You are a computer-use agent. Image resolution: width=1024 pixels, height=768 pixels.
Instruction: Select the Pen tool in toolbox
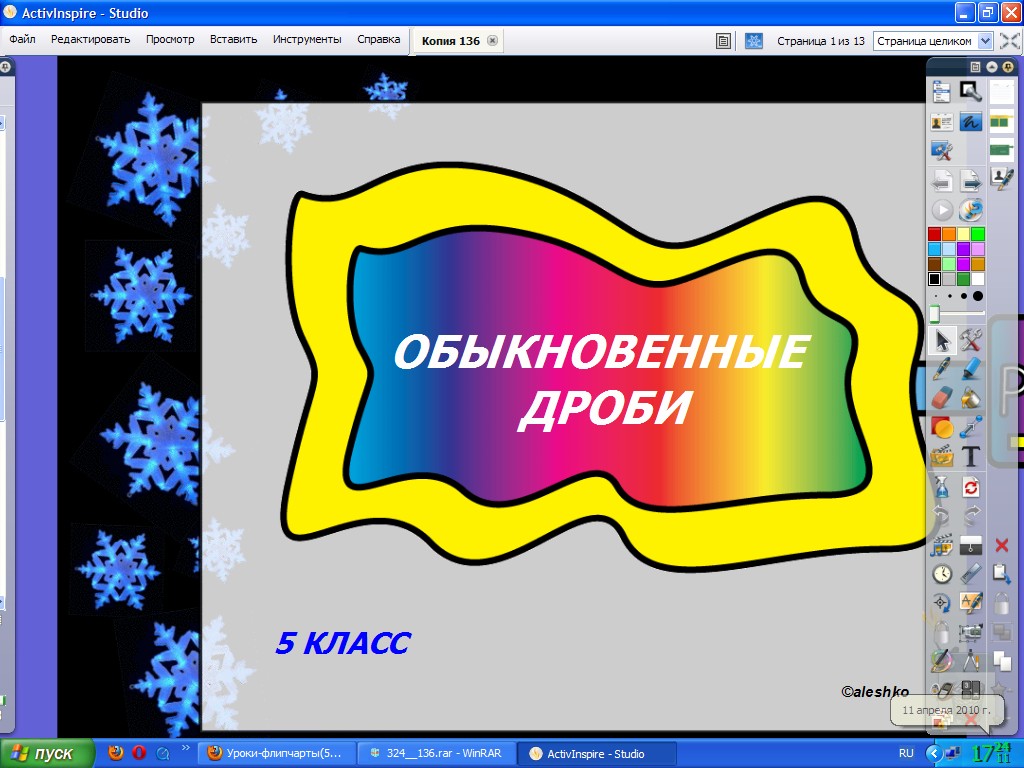(941, 370)
